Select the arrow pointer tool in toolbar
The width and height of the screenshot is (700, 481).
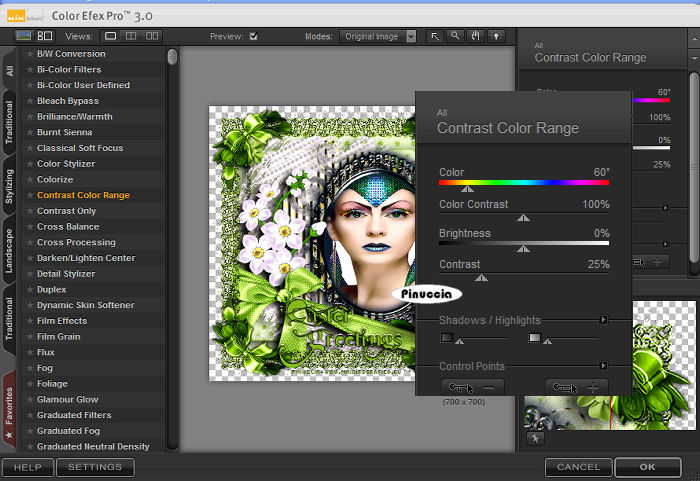point(435,36)
